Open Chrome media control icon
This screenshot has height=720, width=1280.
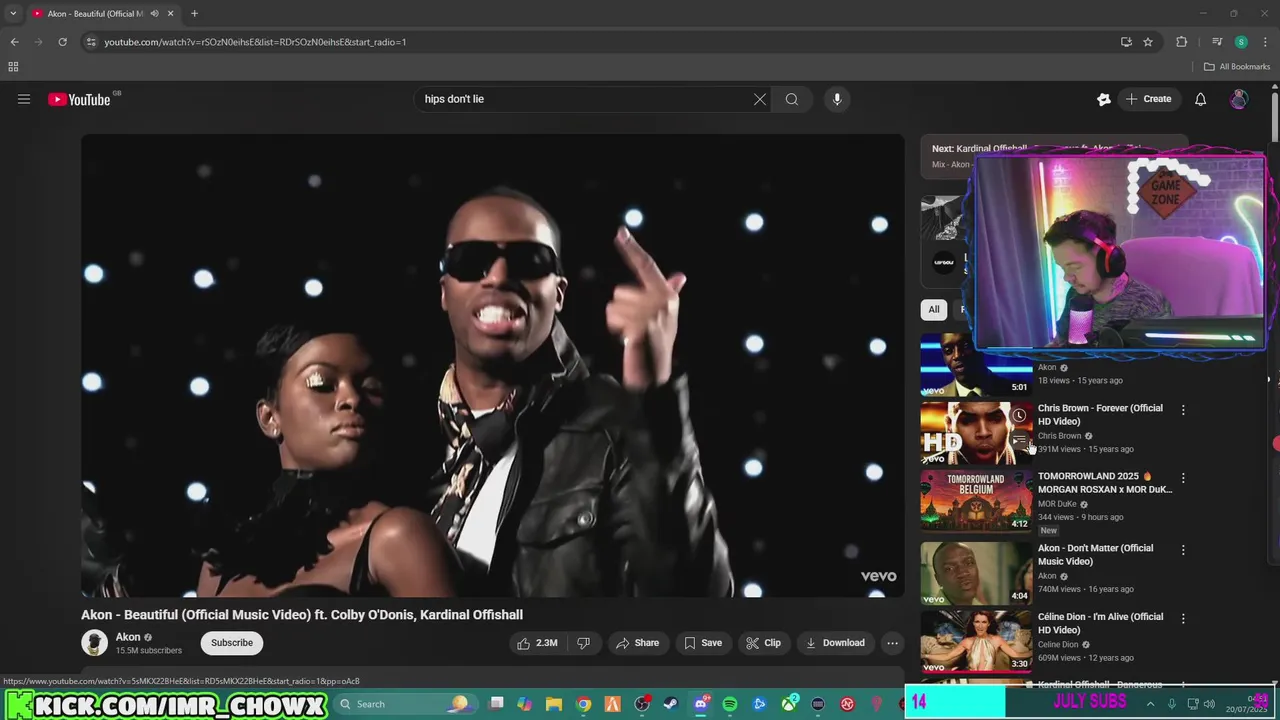(1217, 42)
